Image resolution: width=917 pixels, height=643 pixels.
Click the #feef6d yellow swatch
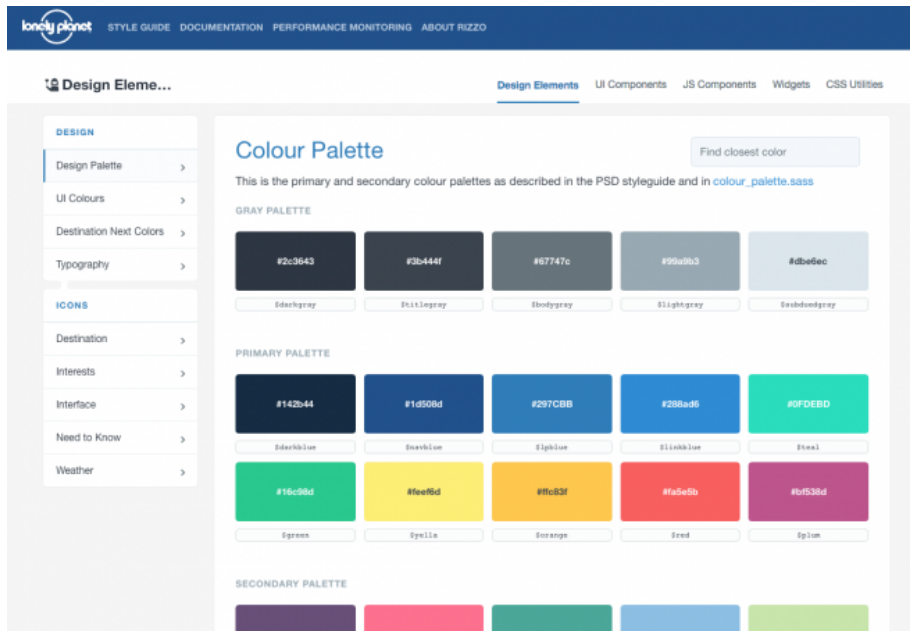[x=423, y=491]
